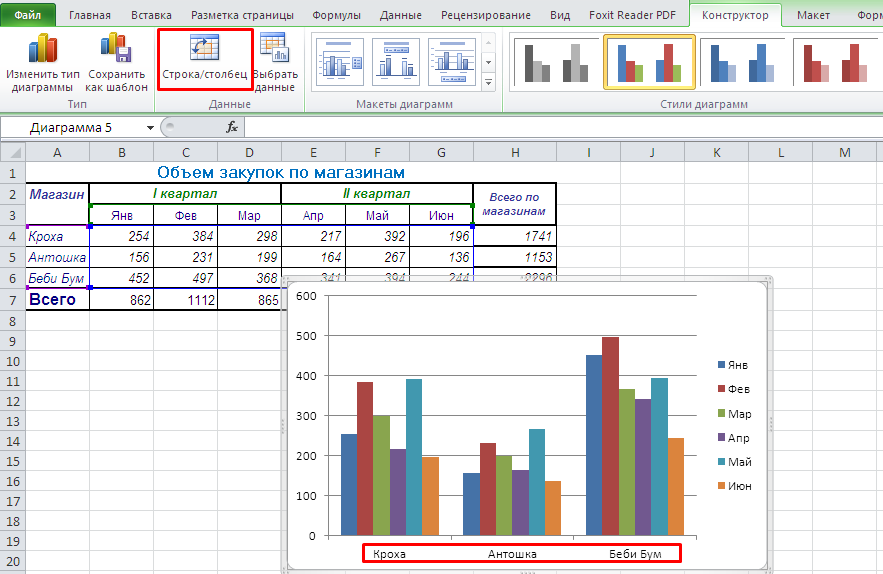The width and height of the screenshot is (883, 574).
Task: Click the blue Янв legend color marker
Action: [722, 366]
